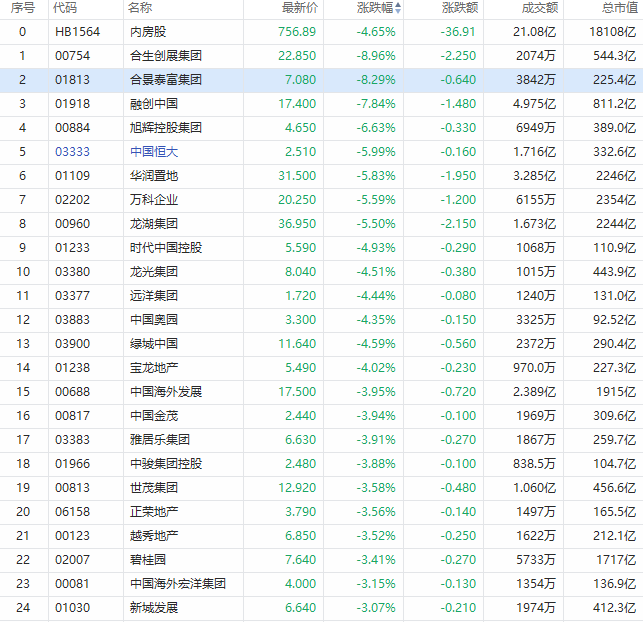The height and width of the screenshot is (622, 643).
Task: Click stock code 02007
Action: 72,559
